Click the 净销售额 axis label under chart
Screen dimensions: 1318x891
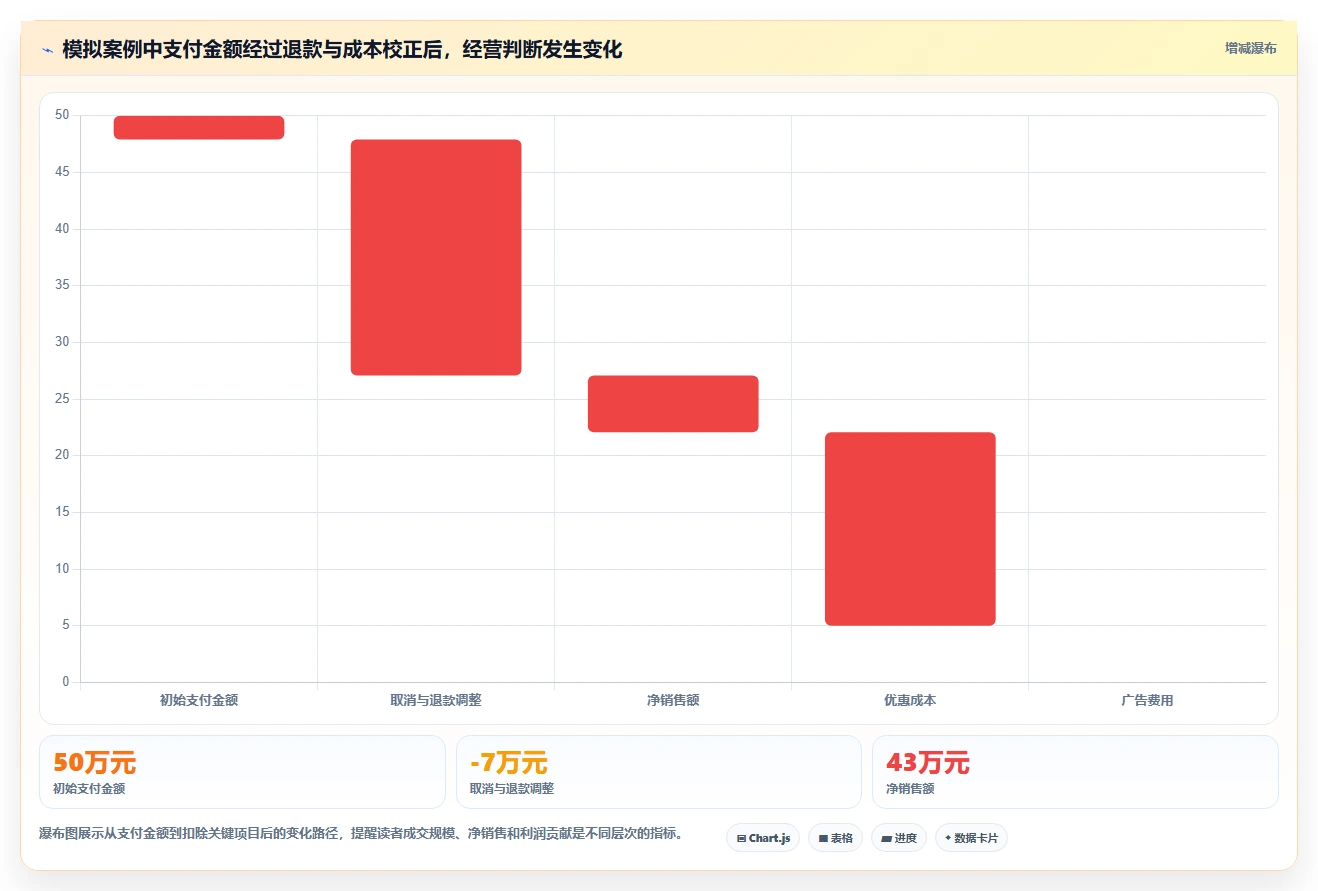coord(673,701)
